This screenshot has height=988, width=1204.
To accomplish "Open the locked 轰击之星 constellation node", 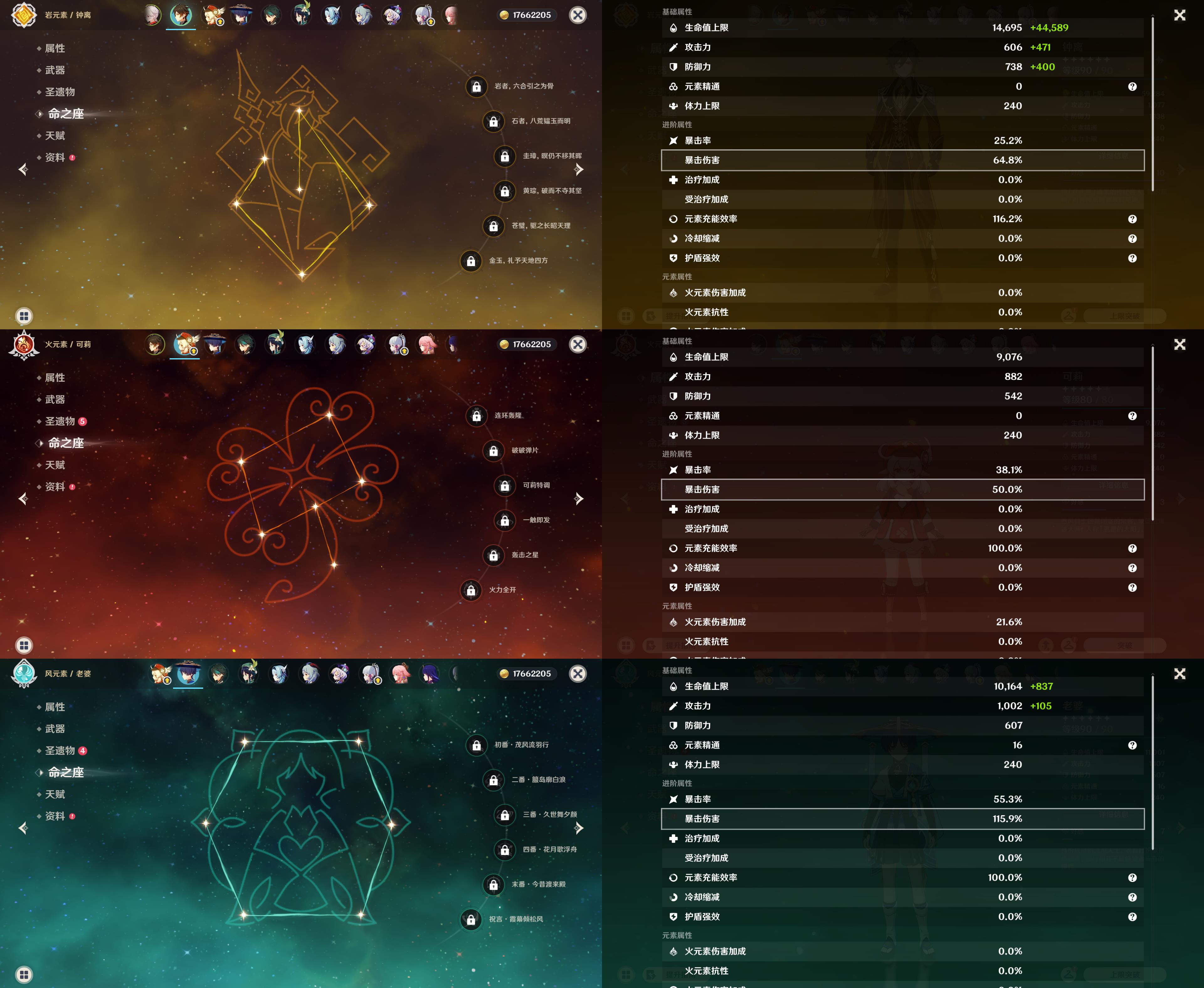I will click(x=493, y=555).
